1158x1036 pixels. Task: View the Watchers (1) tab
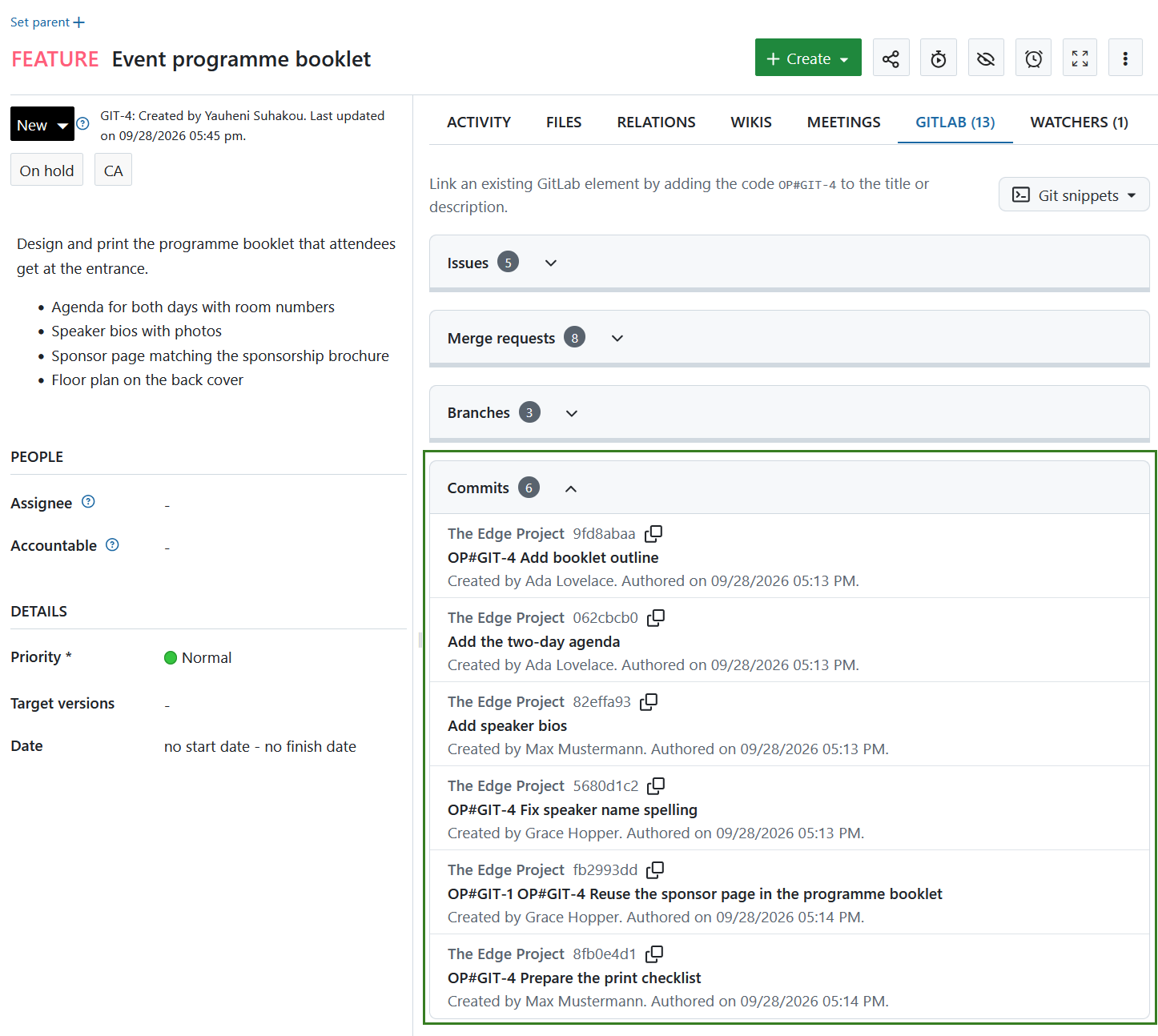point(1079,122)
